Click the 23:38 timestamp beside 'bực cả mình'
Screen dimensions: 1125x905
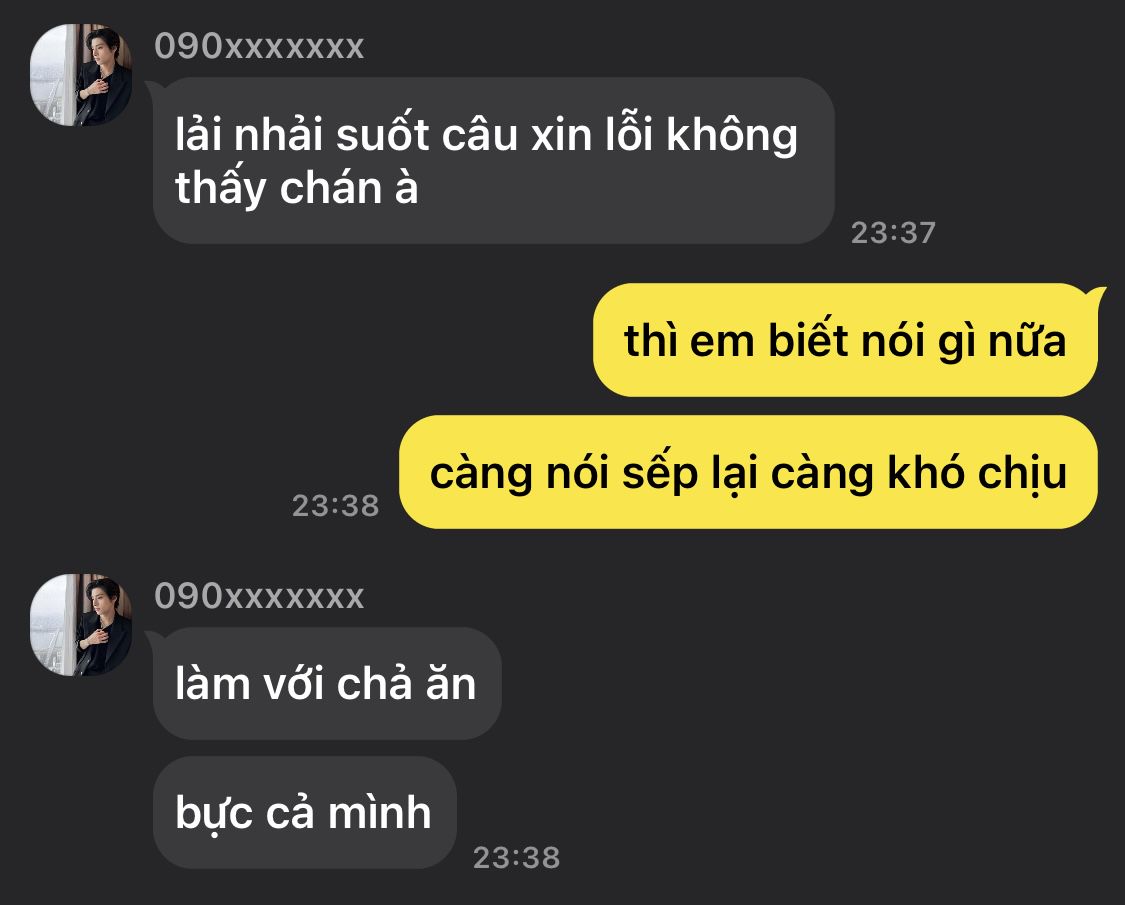point(517,858)
